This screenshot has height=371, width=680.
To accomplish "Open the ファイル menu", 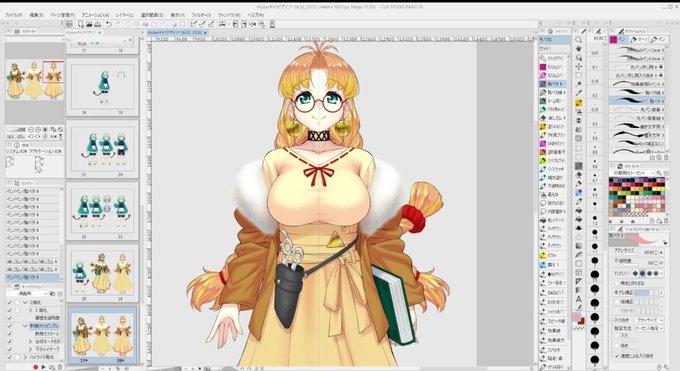I will point(13,15).
